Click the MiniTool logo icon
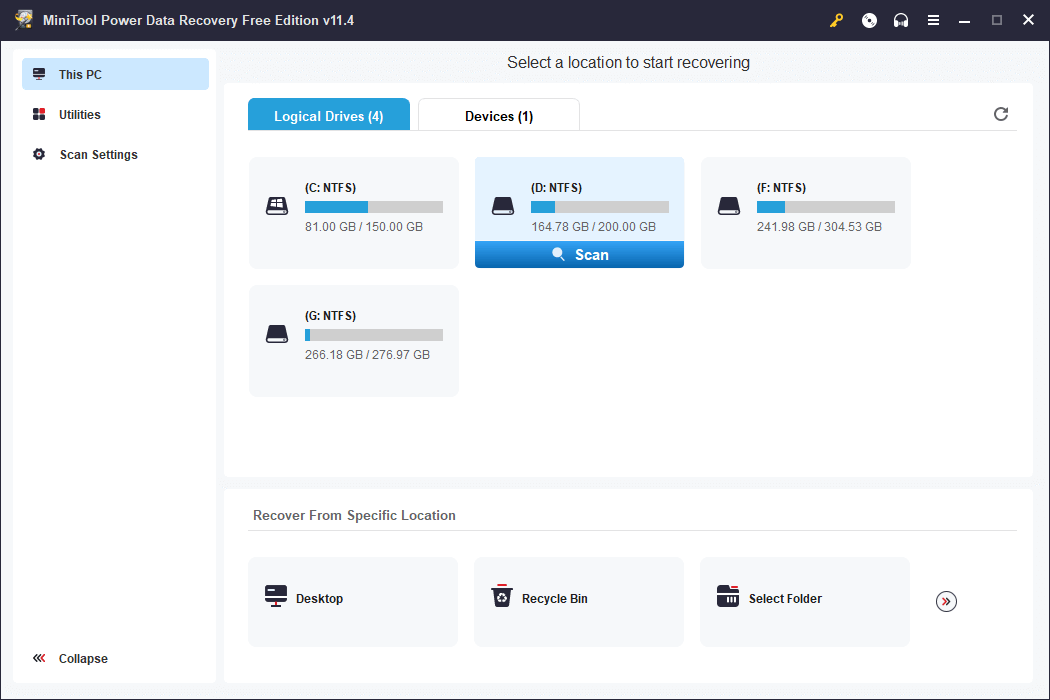 tap(24, 19)
